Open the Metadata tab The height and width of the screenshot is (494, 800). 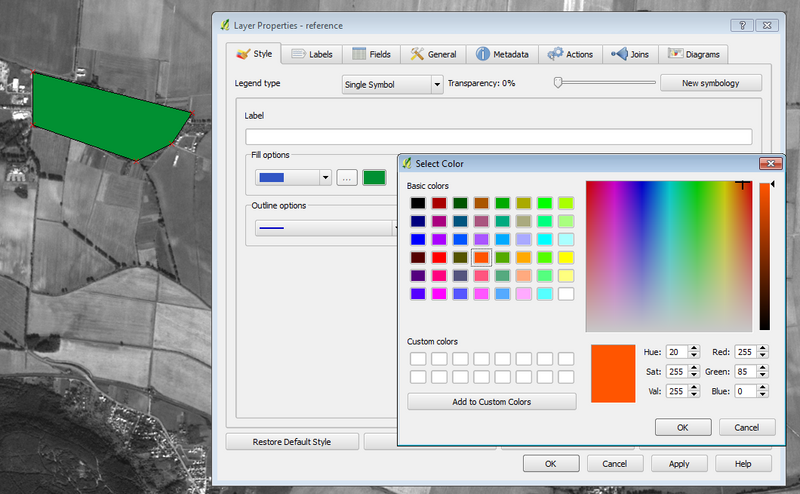502,54
